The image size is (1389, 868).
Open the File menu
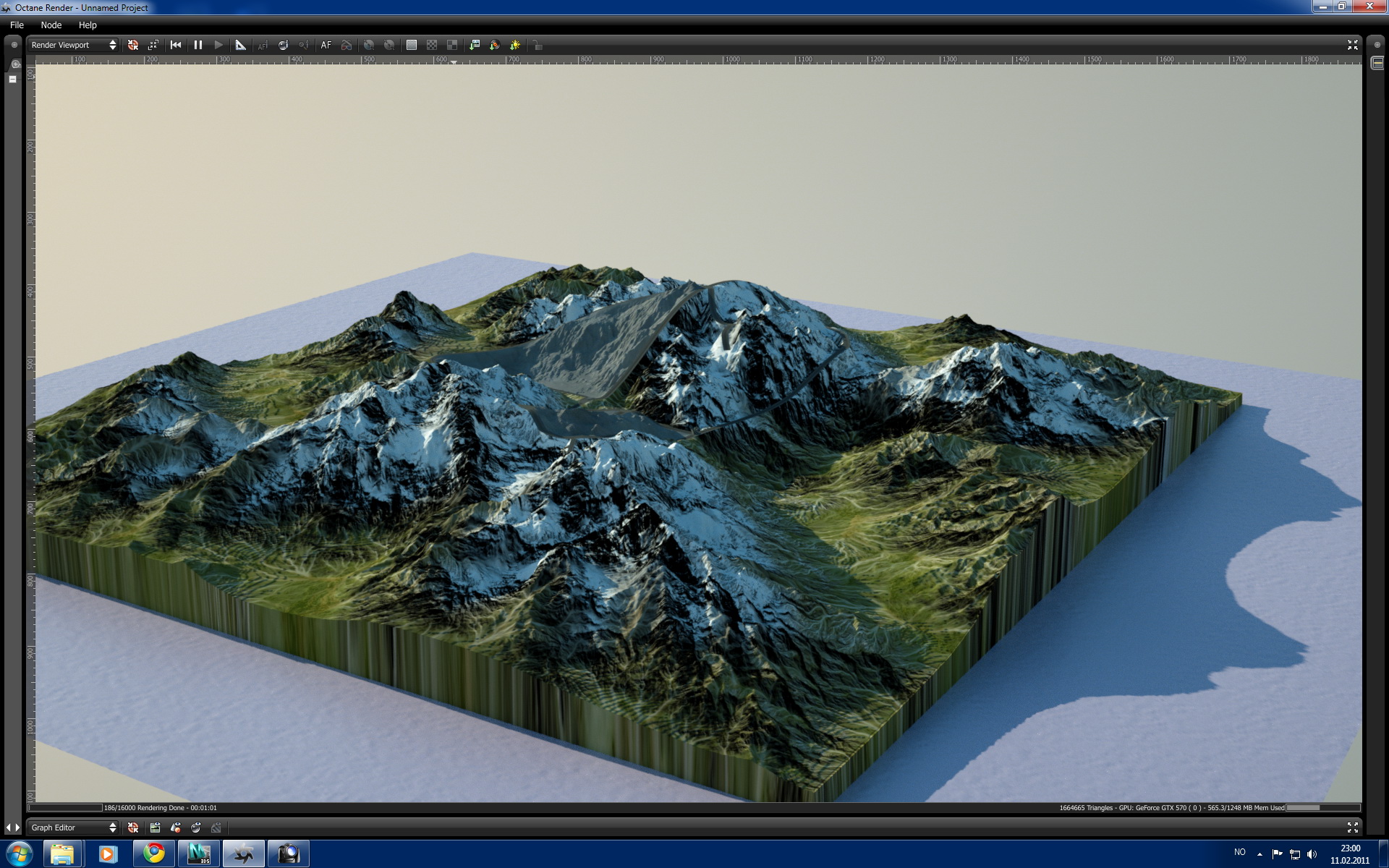(17, 25)
